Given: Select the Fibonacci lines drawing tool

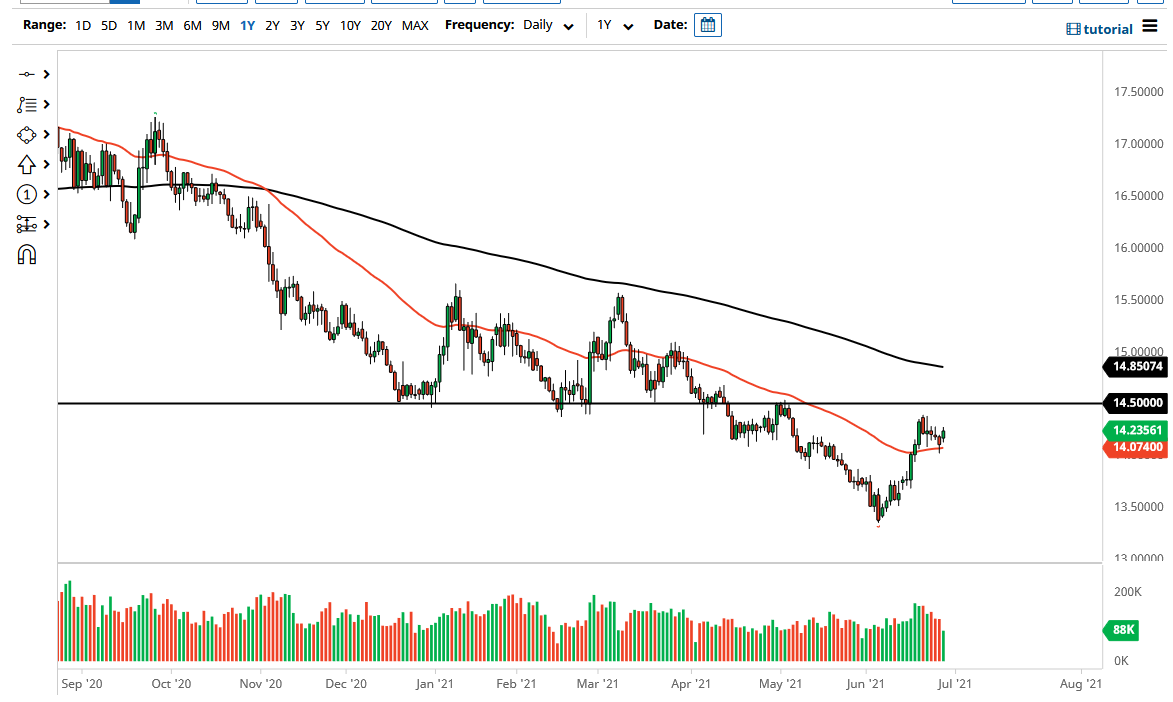Looking at the screenshot, I should (x=27, y=104).
